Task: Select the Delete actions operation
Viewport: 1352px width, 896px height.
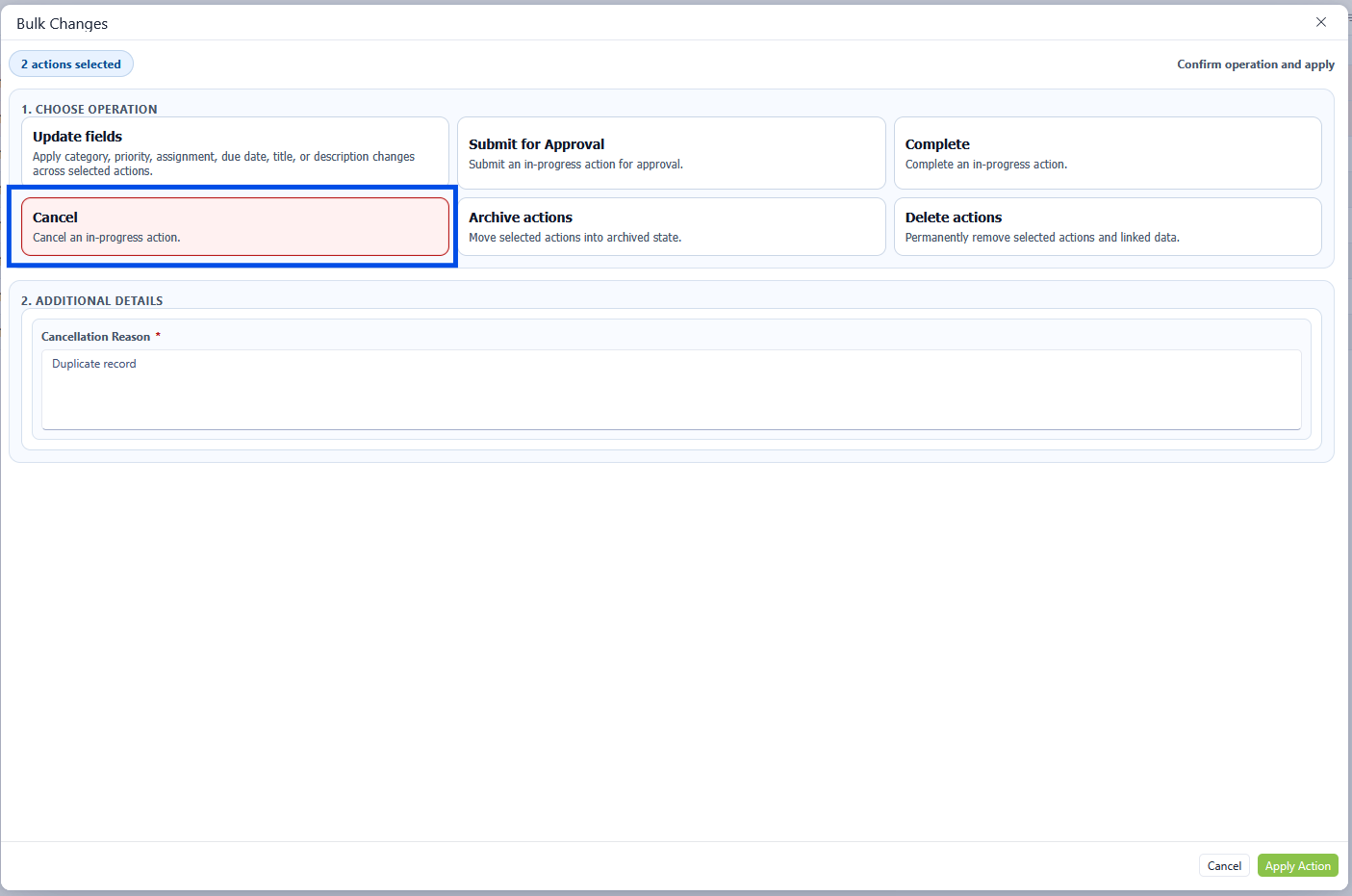Action: pos(1107,227)
